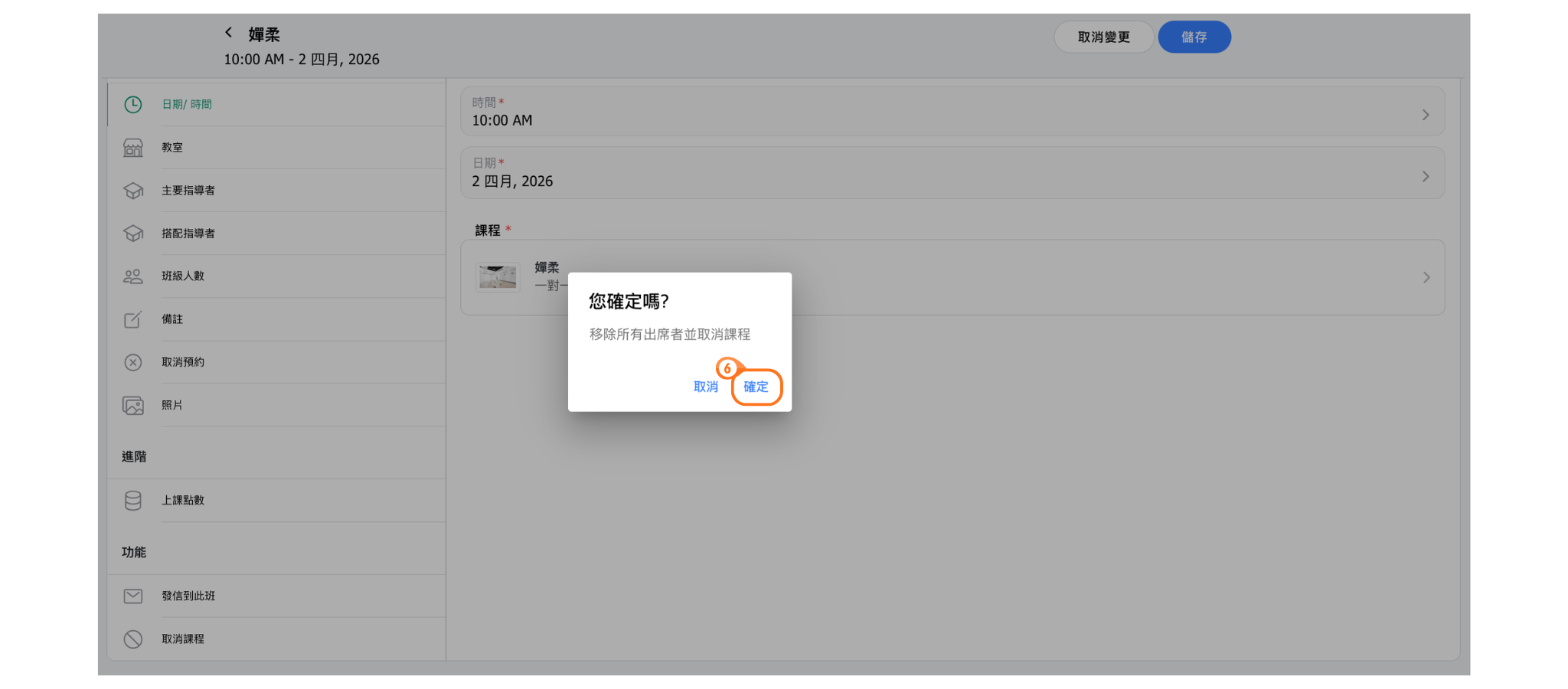The height and width of the screenshot is (689, 1568).
Task: Open the 課程 row chevron
Action: click(x=1426, y=278)
